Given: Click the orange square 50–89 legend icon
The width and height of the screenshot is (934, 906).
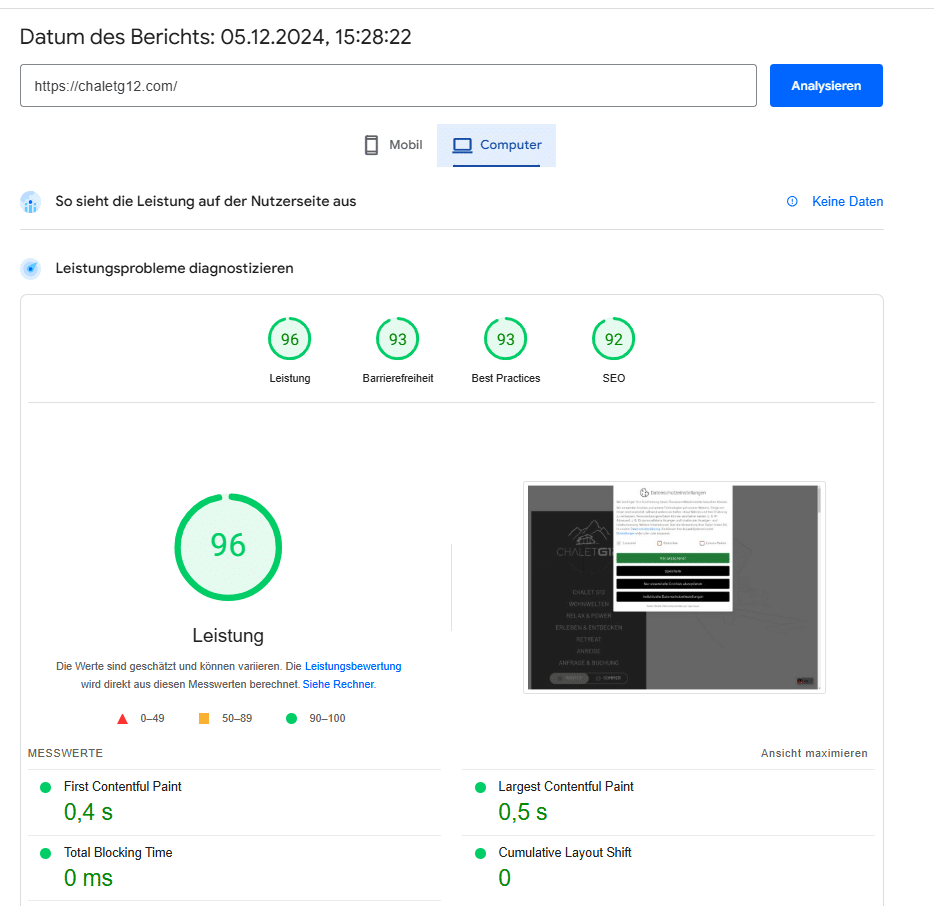Looking at the screenshot, I should pyautogui.click(x=204, y=718).
